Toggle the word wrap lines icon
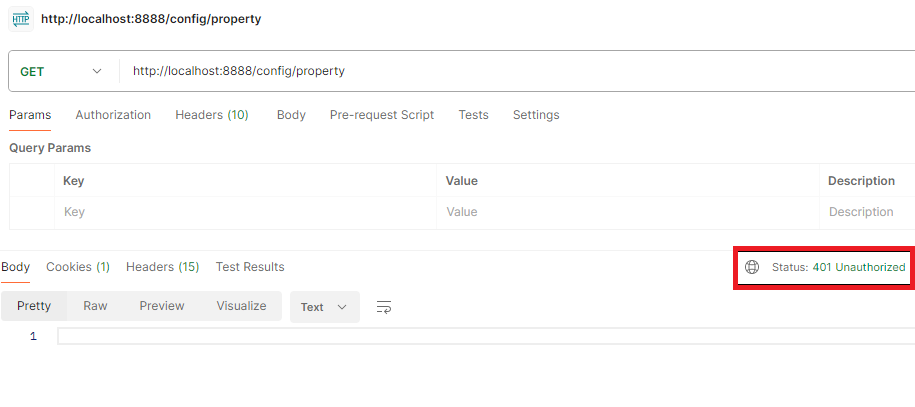Viewport: 915px width, 407px height. pos(383,307)
